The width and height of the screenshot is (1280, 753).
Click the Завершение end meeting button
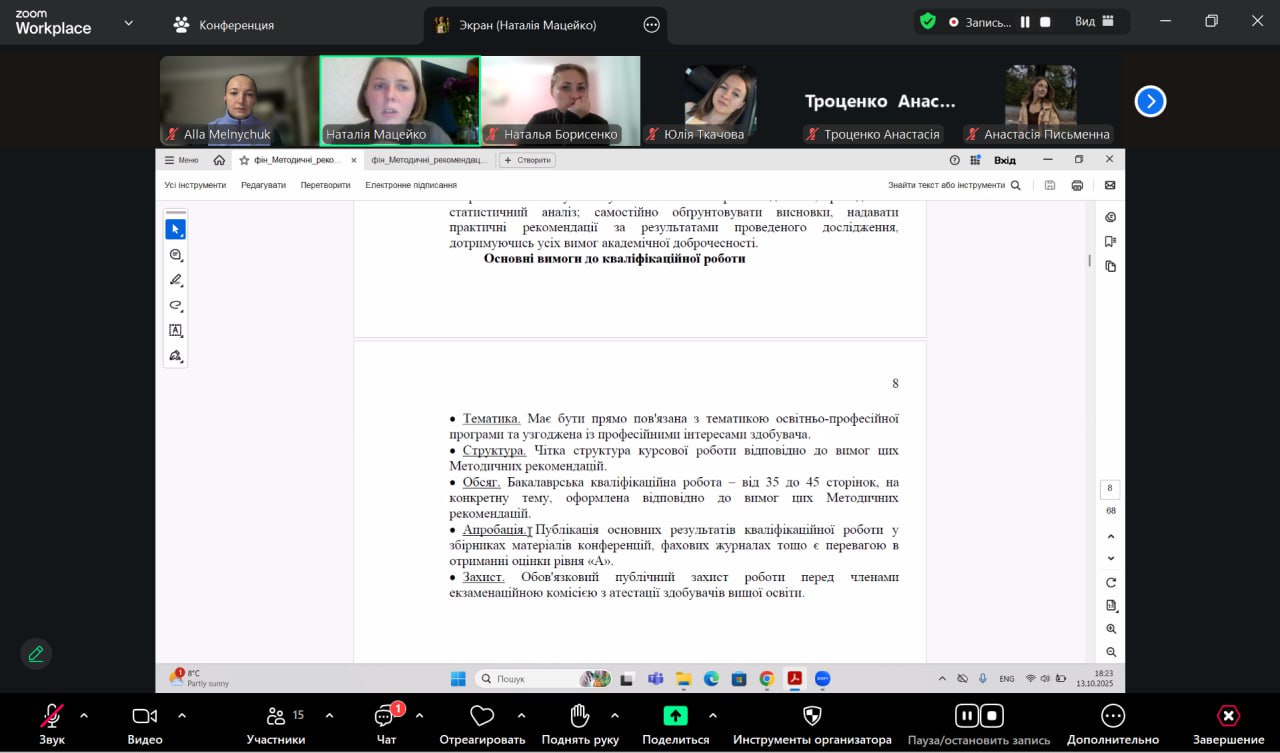(x=1228, y=716)
